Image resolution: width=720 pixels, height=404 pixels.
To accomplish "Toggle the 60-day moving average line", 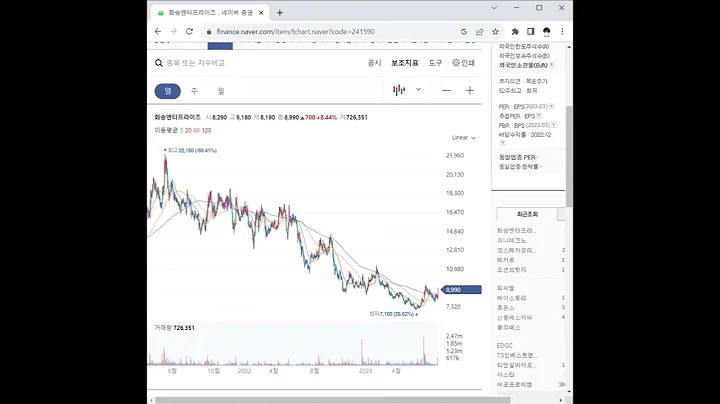I will pos(197,130).
